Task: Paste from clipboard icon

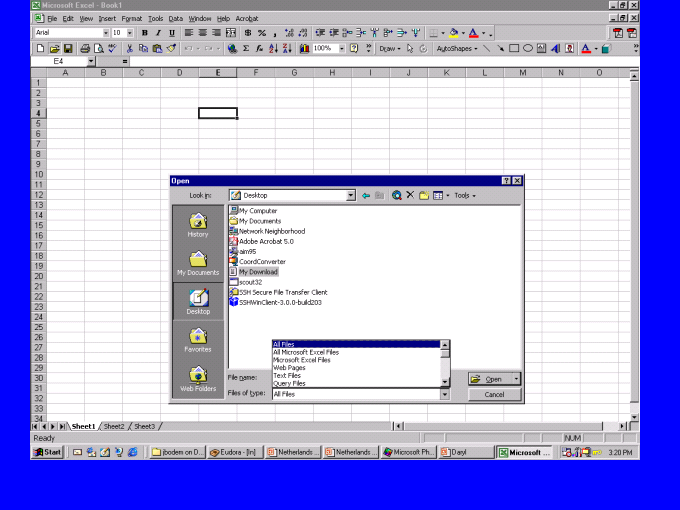Action: (157, 49)
